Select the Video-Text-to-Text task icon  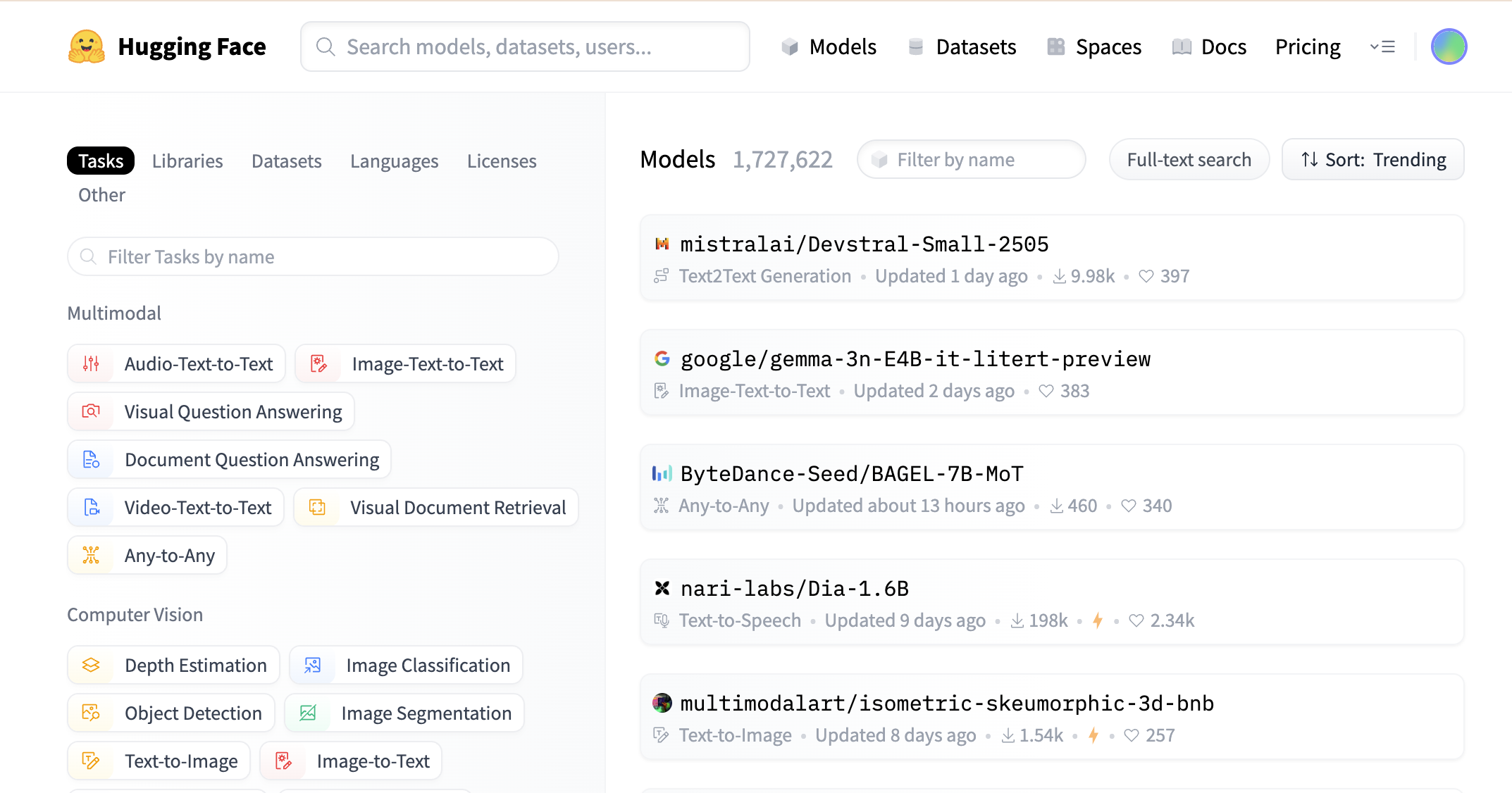(92, 507)
